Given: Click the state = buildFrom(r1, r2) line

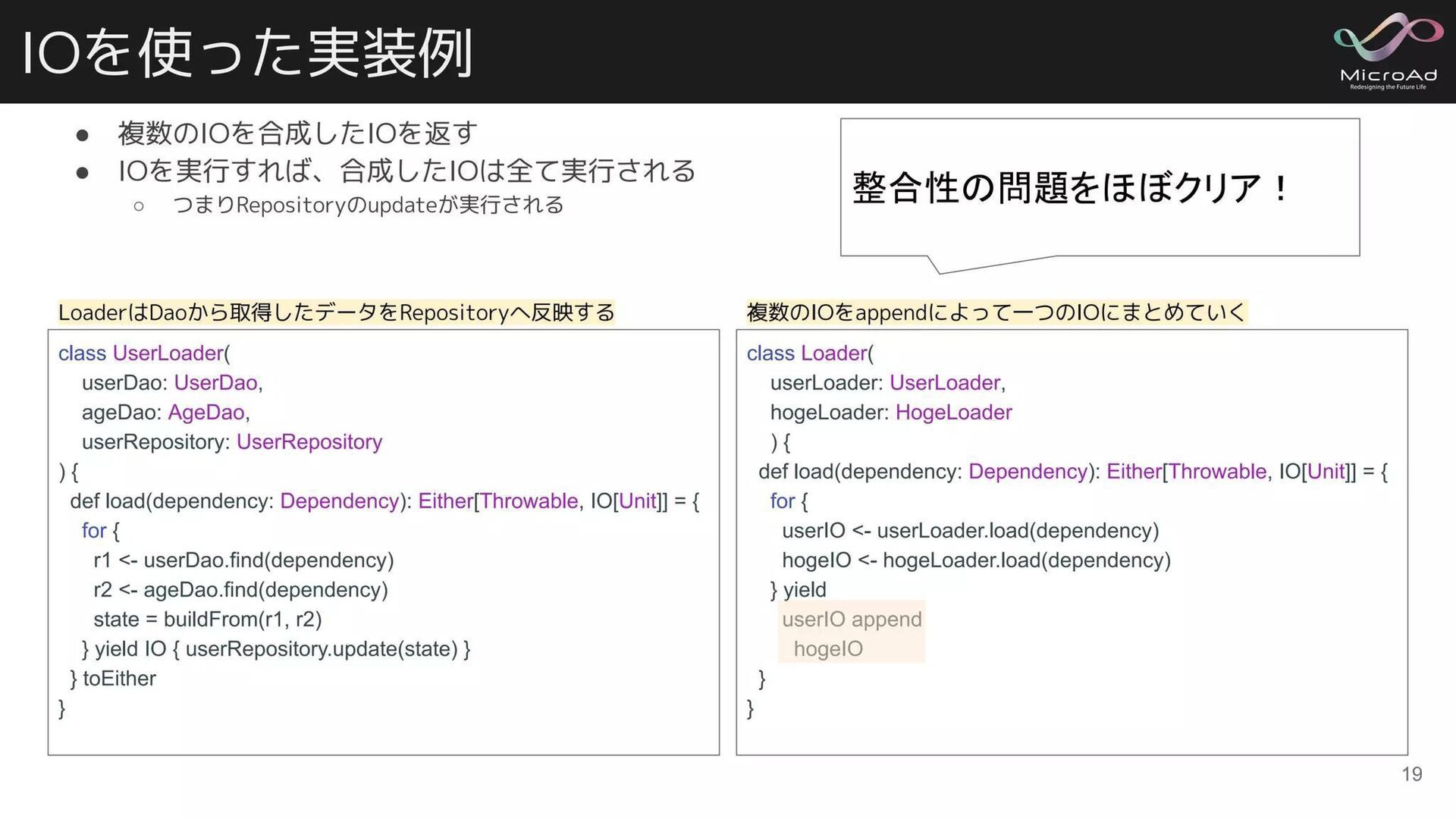Looking at the screenshot, I should 208,620.
